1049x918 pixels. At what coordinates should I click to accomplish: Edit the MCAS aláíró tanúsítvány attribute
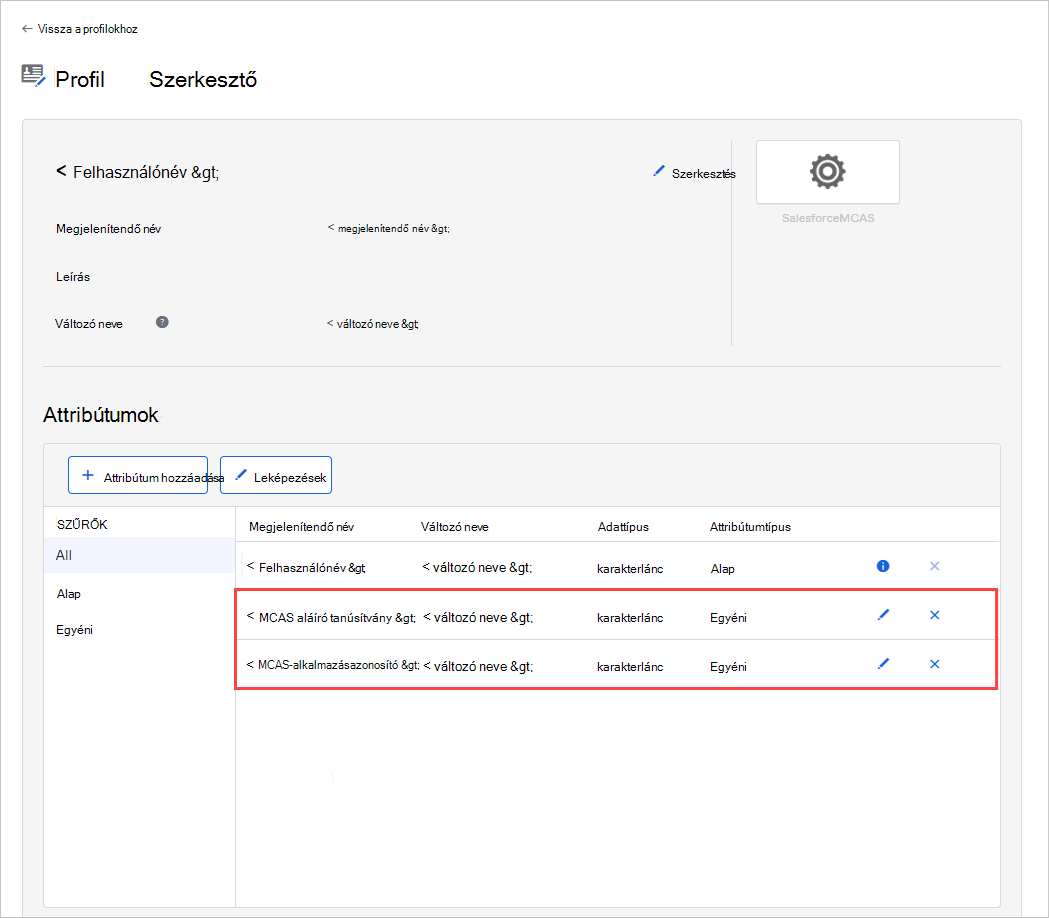(883, 615)
